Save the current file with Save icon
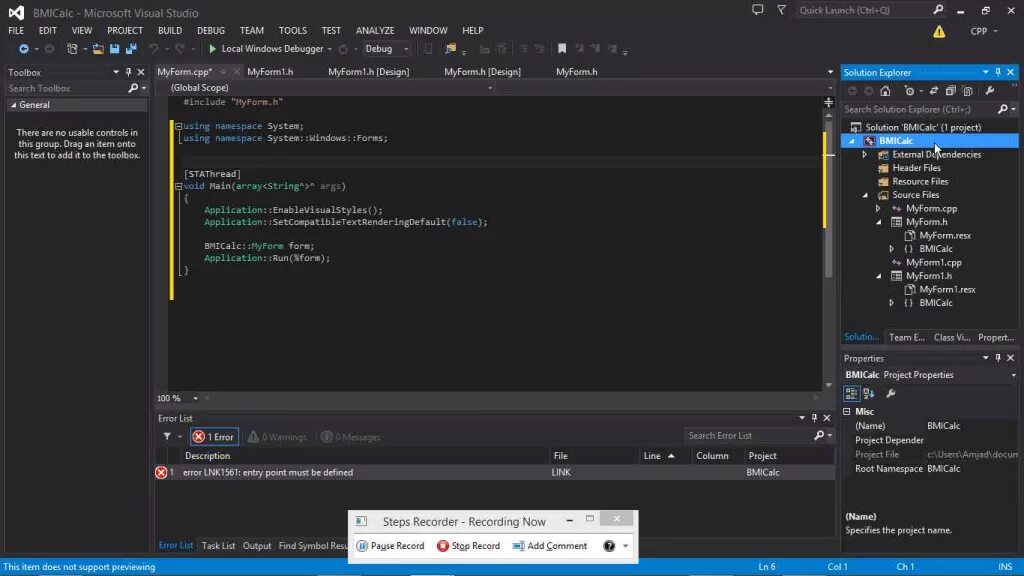1024x576 pixels. click(114, 49)
